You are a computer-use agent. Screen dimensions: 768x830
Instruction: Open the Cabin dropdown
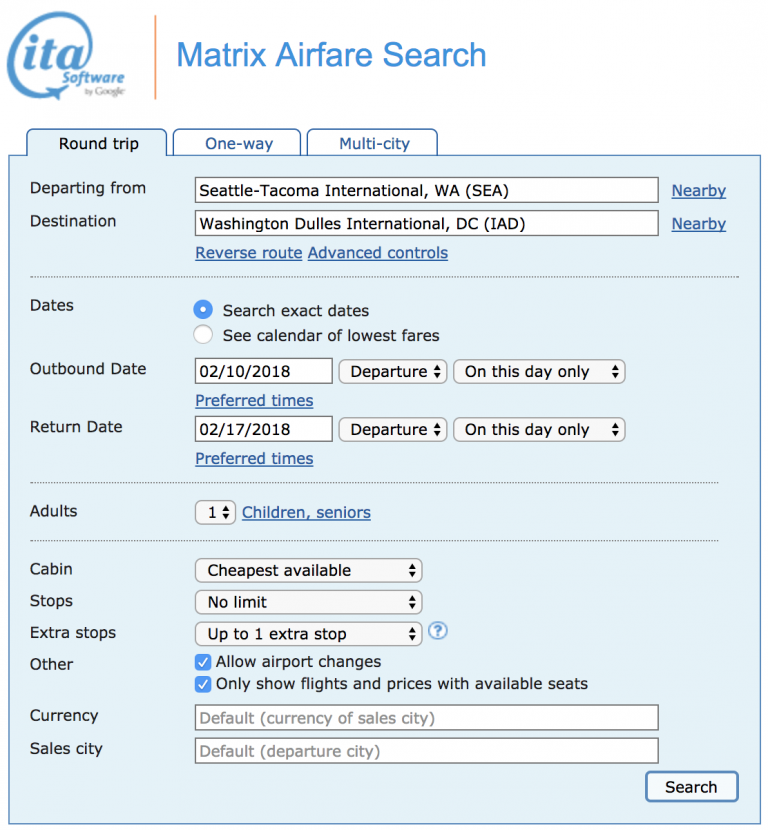(x=308, y=571)
